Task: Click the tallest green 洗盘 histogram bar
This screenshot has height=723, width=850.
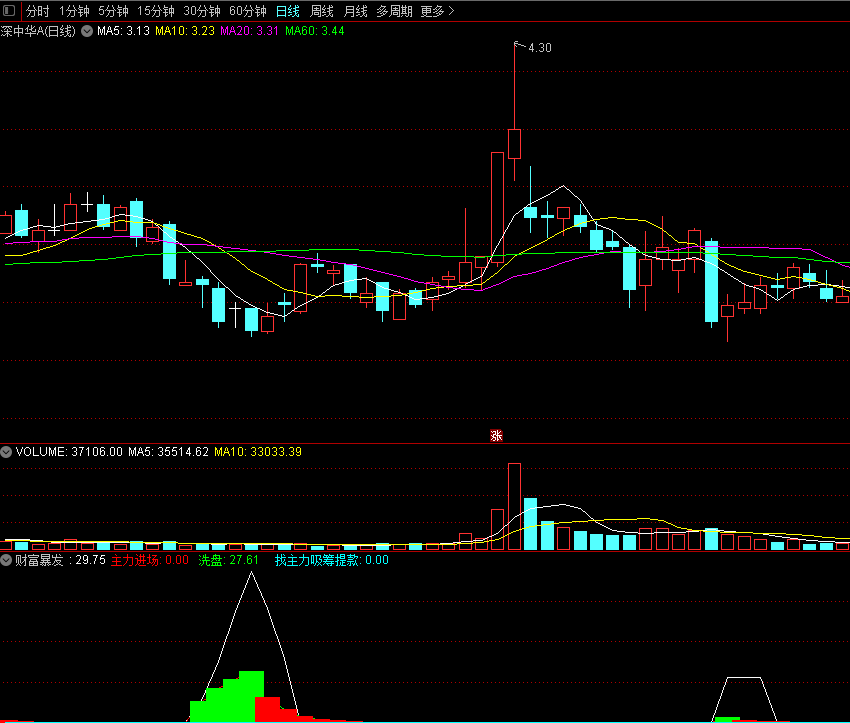Action: (x=251, y=696)
